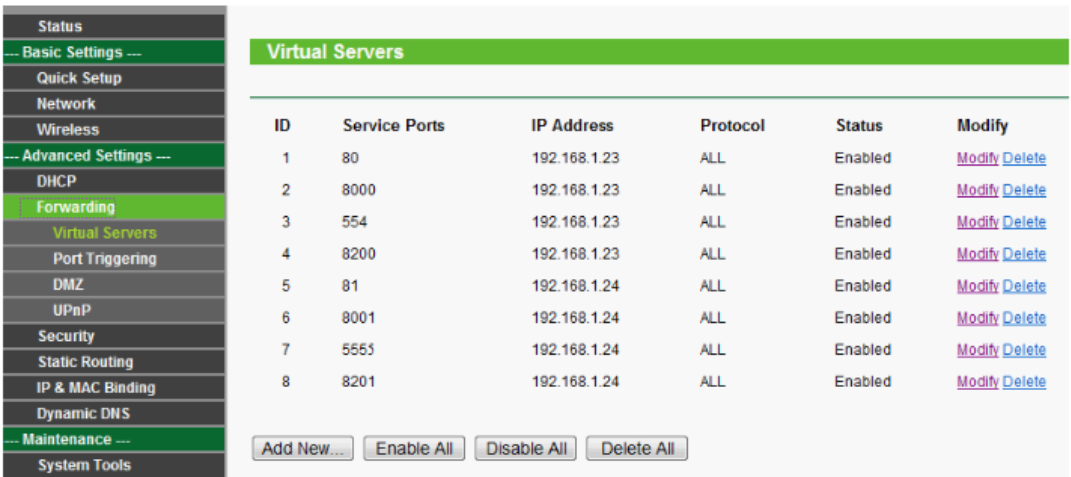Open the DMZ submenu page
Screen dimensions: 1071x477
click(x=68, y=285)
